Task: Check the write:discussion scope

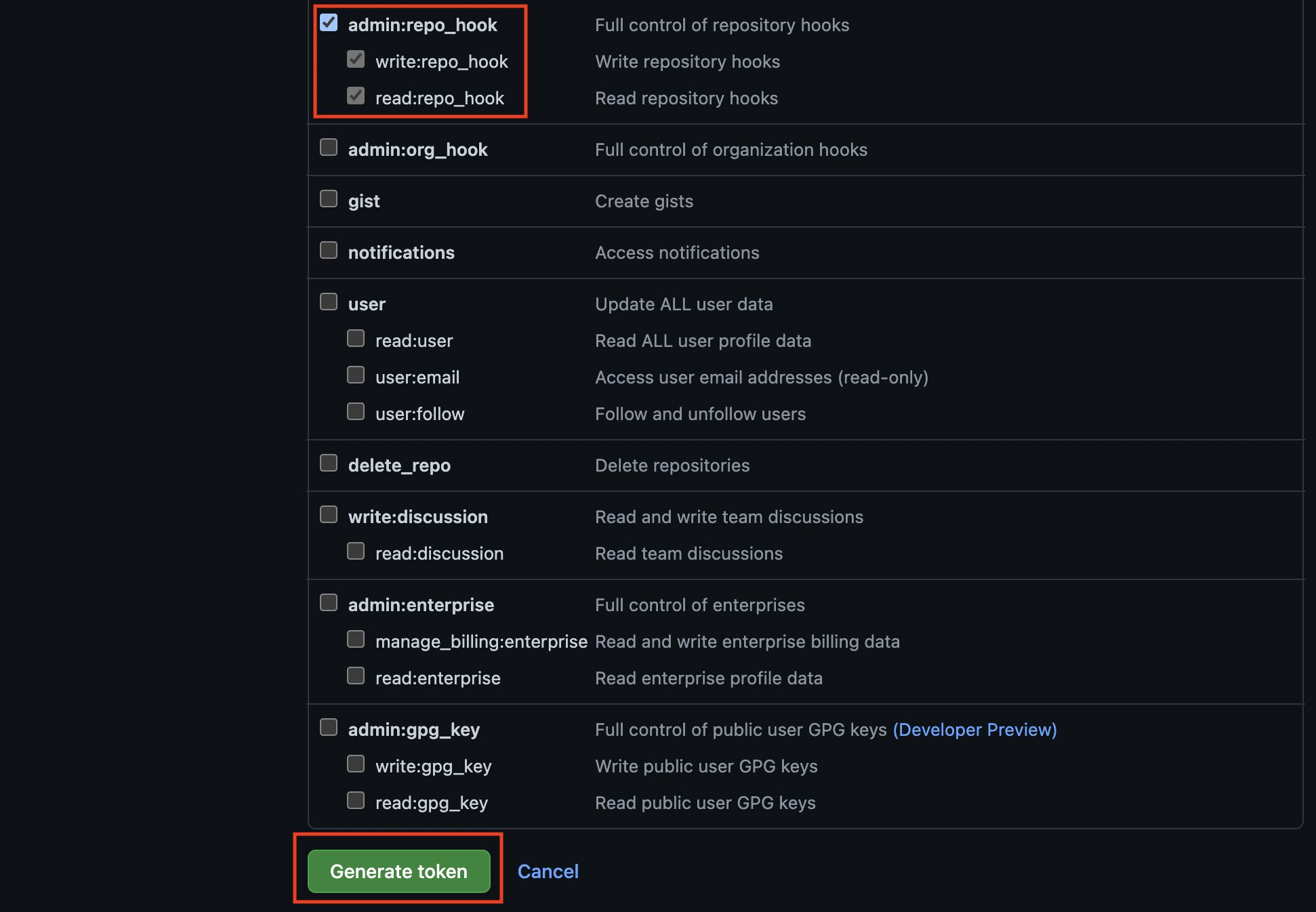Action: [x=329, y=515]
